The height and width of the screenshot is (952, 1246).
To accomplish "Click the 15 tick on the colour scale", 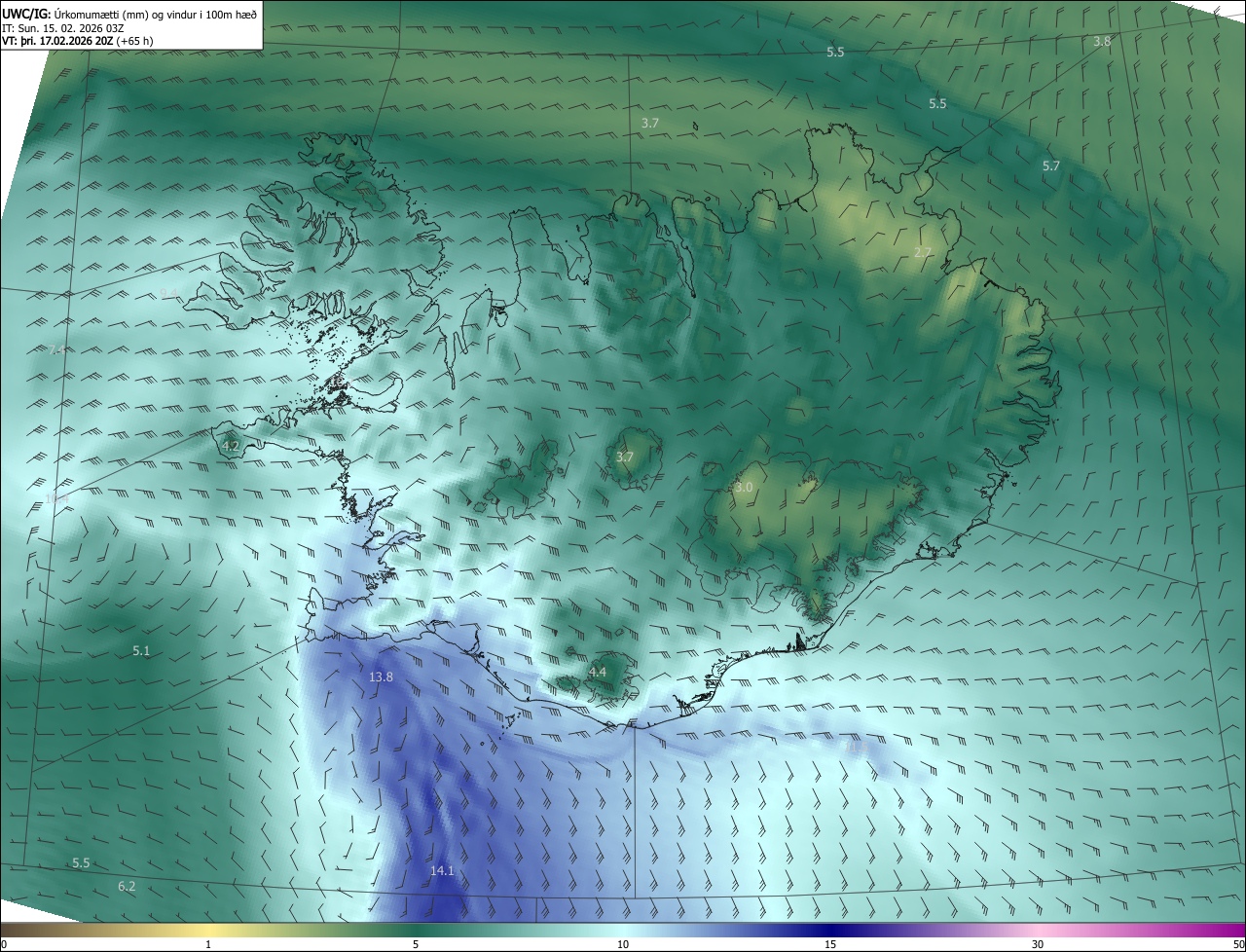I will (x=830, y=944).
